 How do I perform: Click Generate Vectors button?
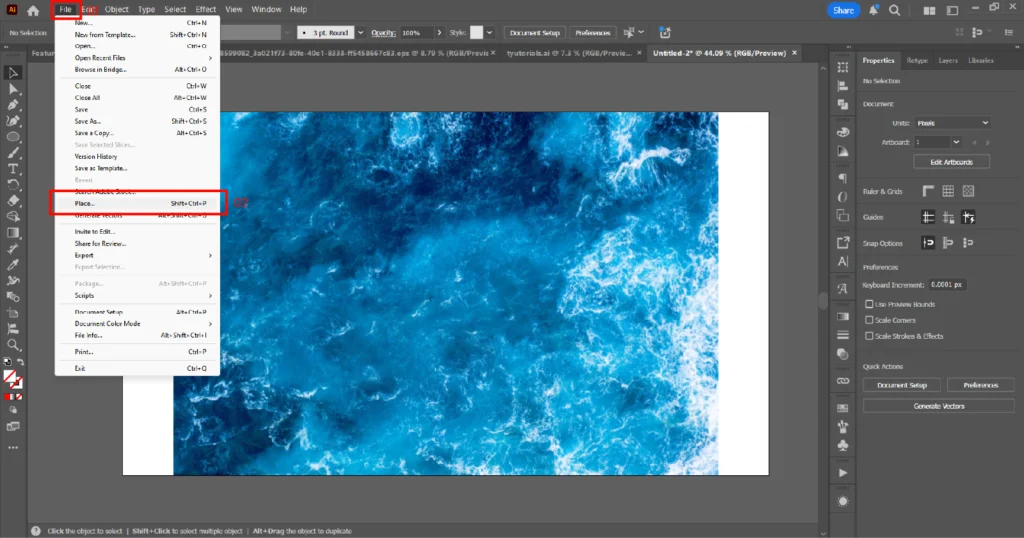(938, 406)
